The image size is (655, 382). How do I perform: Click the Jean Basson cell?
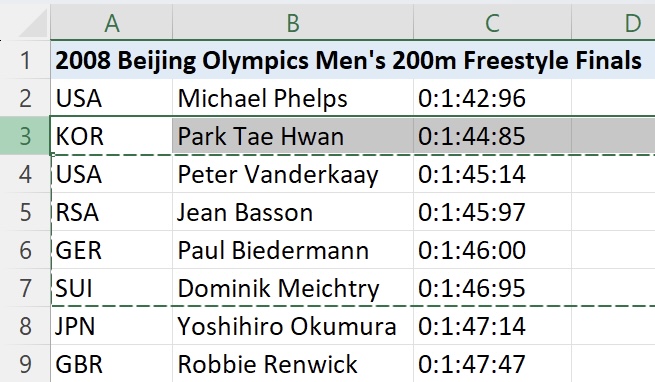pos(293,212)
